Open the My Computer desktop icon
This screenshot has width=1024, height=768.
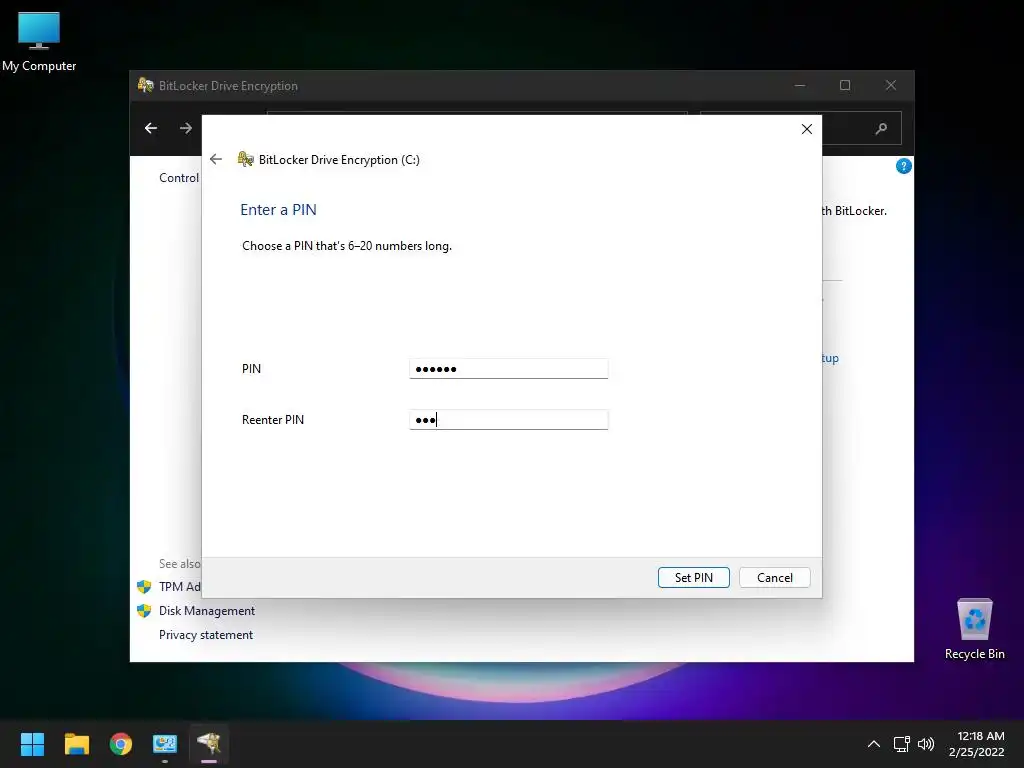coord(39,41)
